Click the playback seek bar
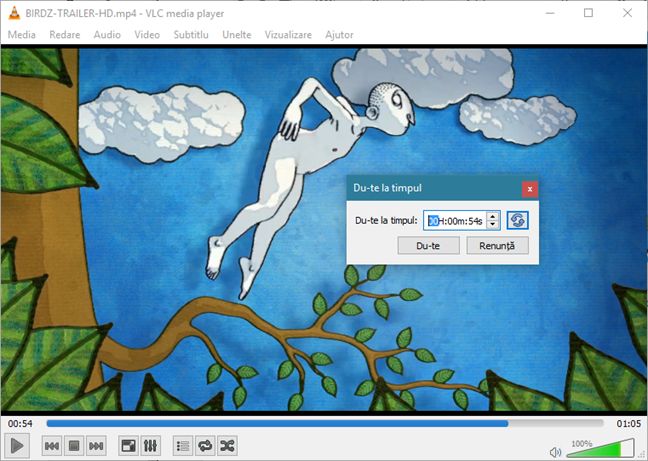The width and height of the screenshot is (648, 461). tap(325, 423)
